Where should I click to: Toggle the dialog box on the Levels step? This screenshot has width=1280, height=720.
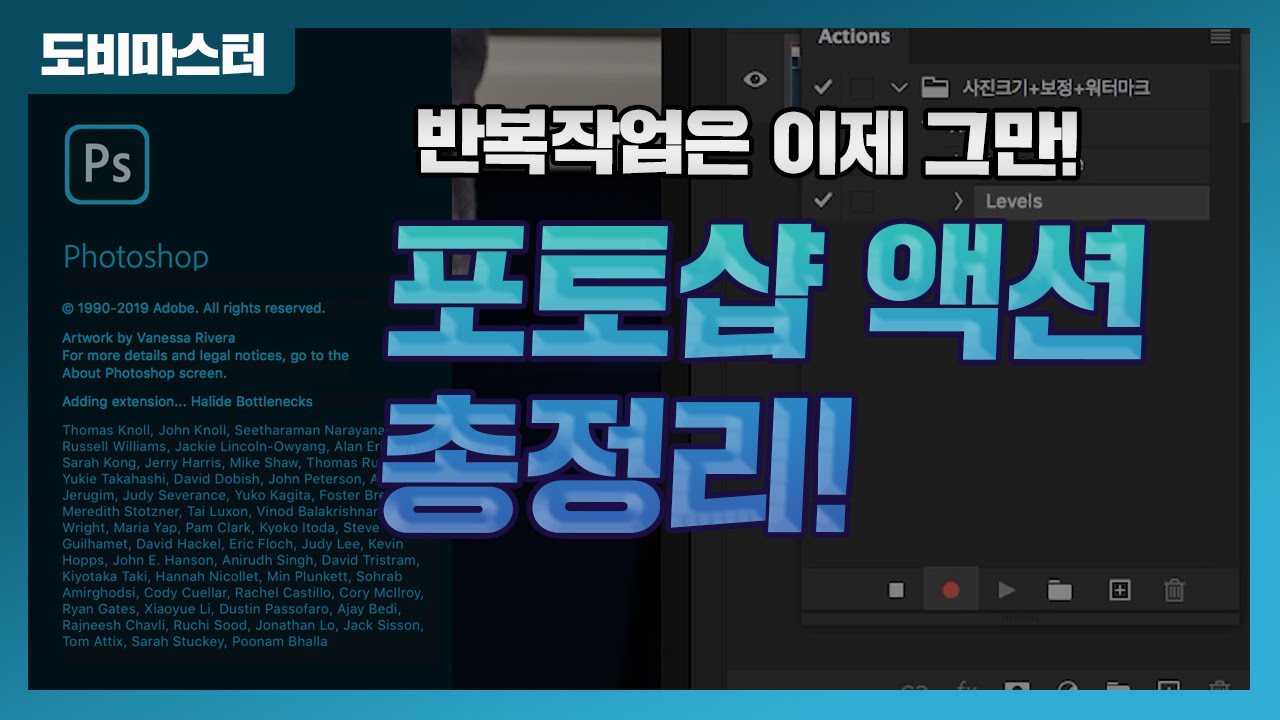tap(861, 201)
